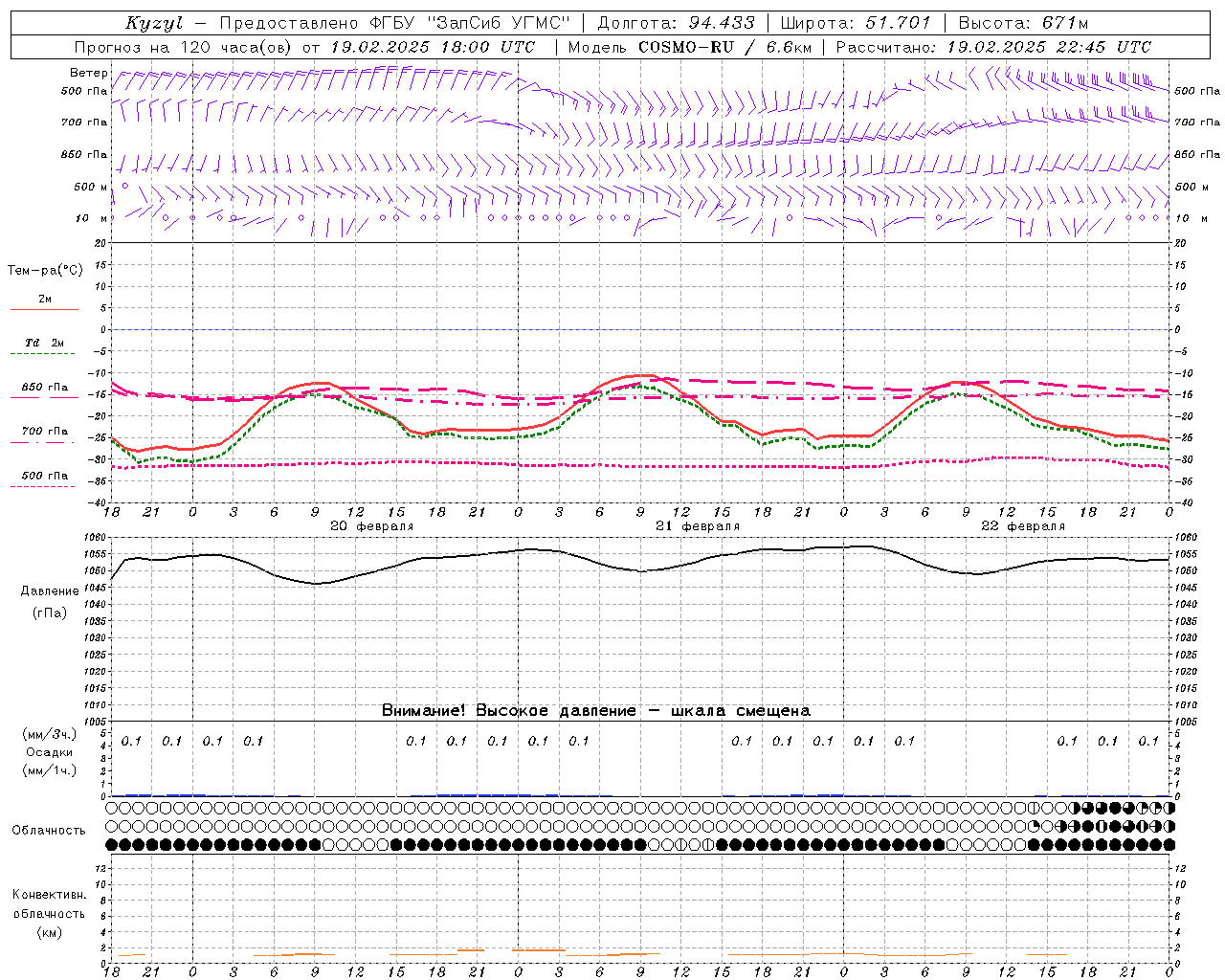Click the 21 февраля date label
The width and height of the screenshot is (1225, 980).
698,526
